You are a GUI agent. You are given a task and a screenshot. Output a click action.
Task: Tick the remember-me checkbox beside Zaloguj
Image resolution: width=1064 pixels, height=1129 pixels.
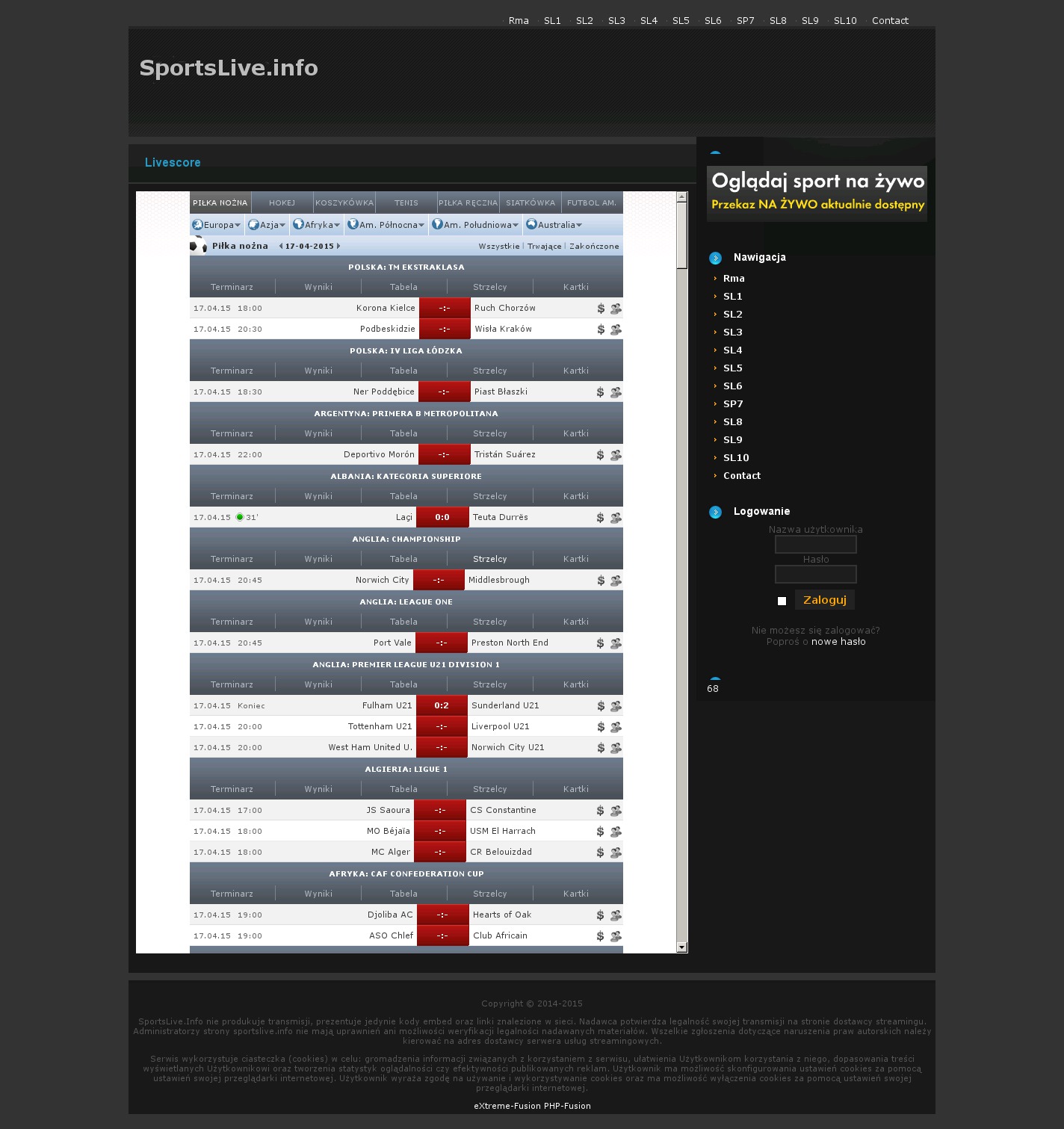click(782, 601)
